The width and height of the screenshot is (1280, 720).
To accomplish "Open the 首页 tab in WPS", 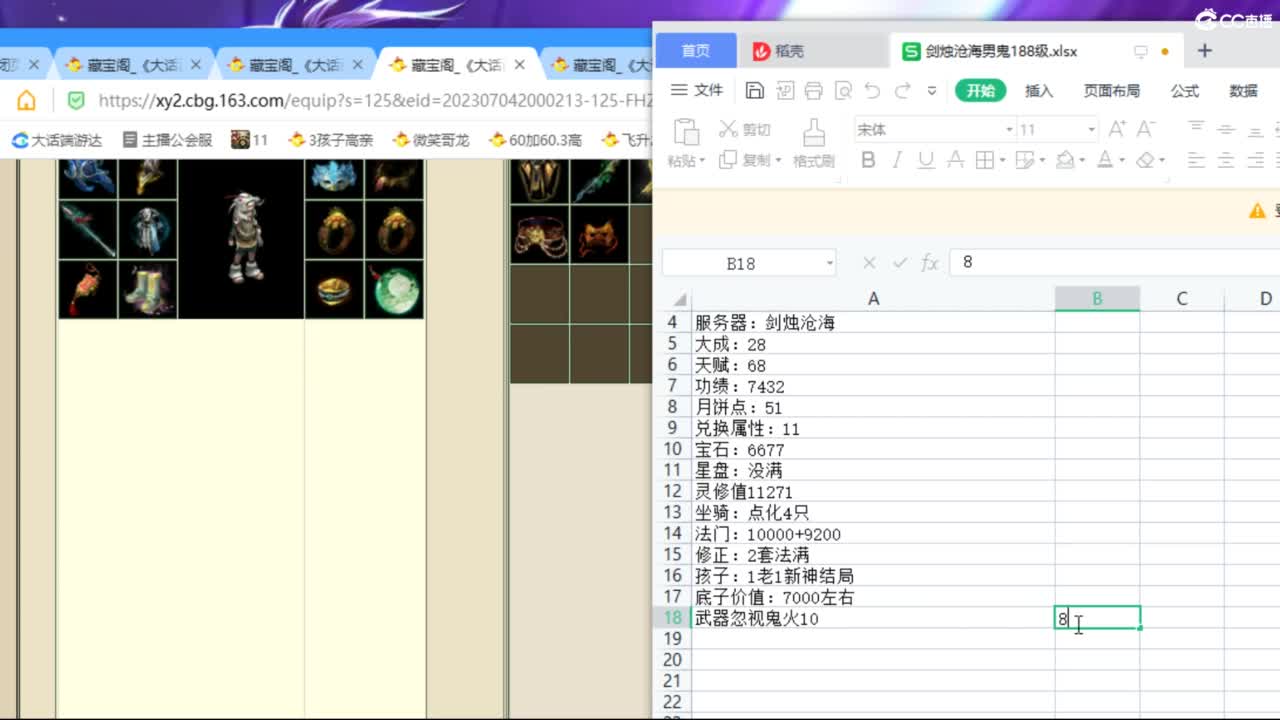I will click(696, 51).
